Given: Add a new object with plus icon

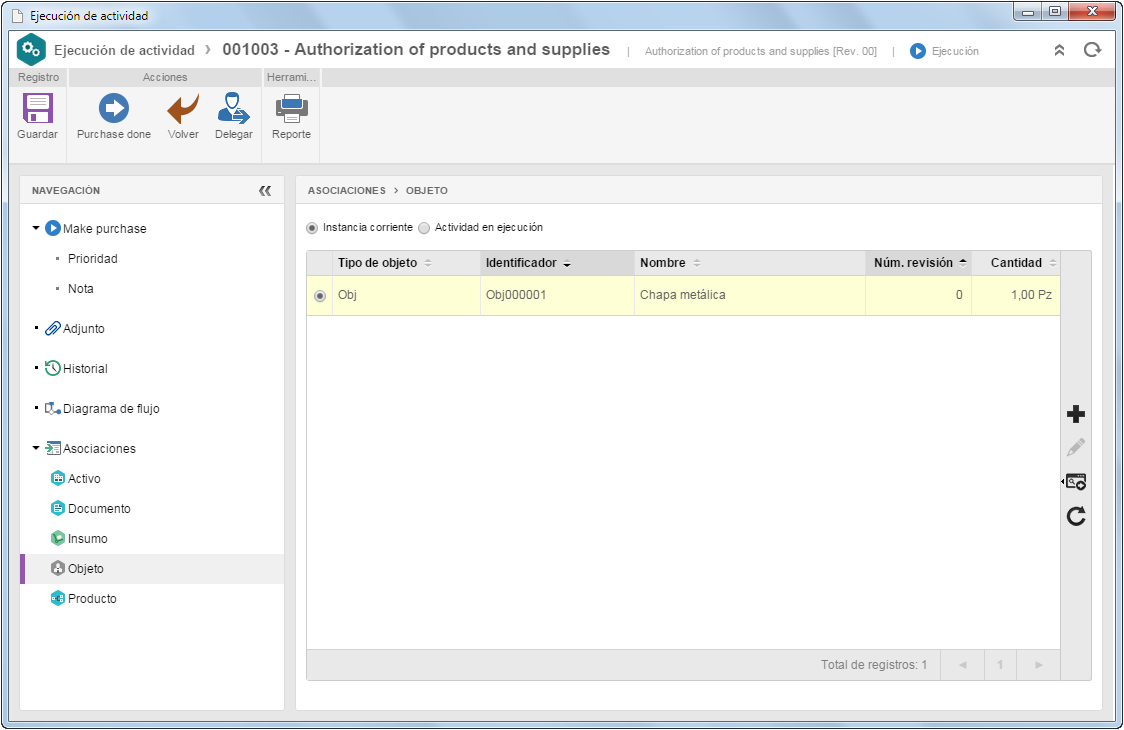Looking at the screenshot, I should click(1075, 414).
